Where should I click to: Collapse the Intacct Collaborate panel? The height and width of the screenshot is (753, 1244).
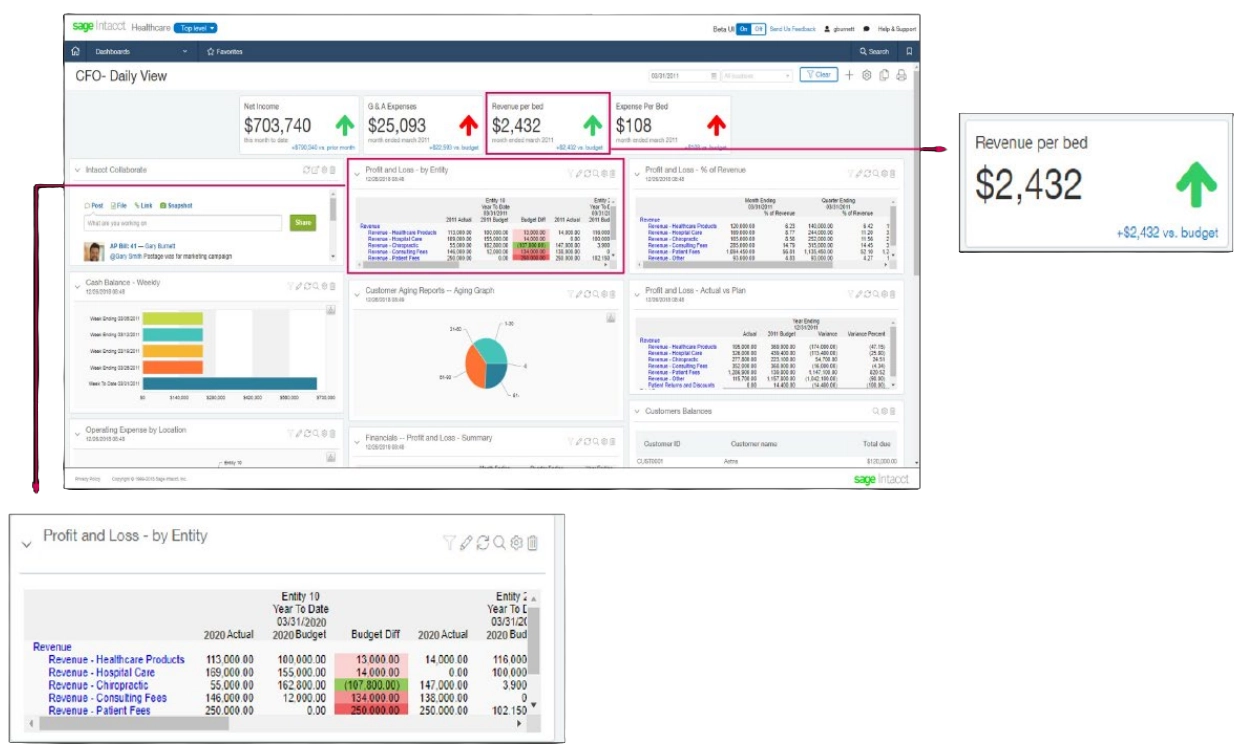pos(78,171)
